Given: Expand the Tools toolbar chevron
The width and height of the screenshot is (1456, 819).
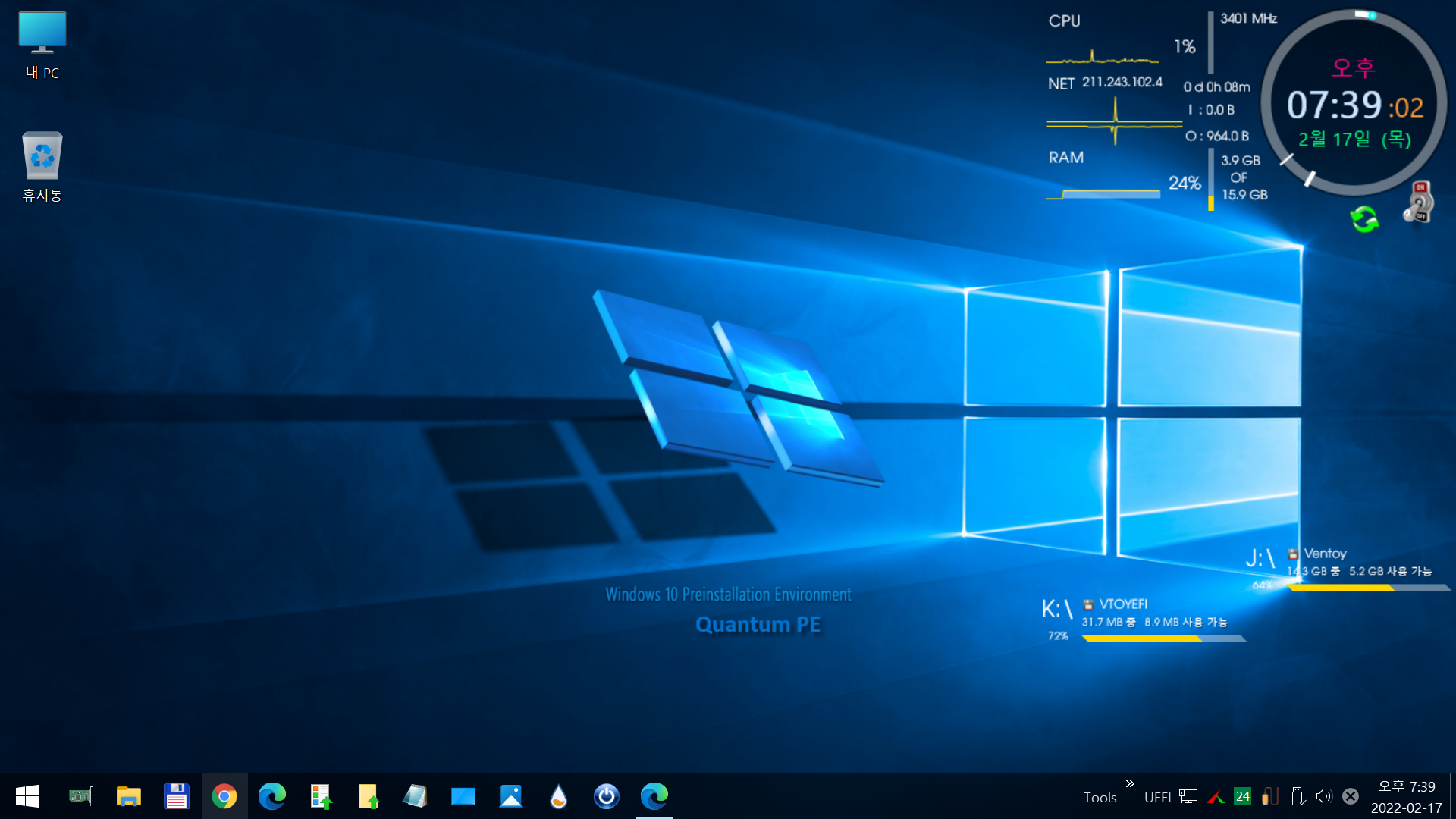Looking at the screenshot, I should coord(1130,783).
